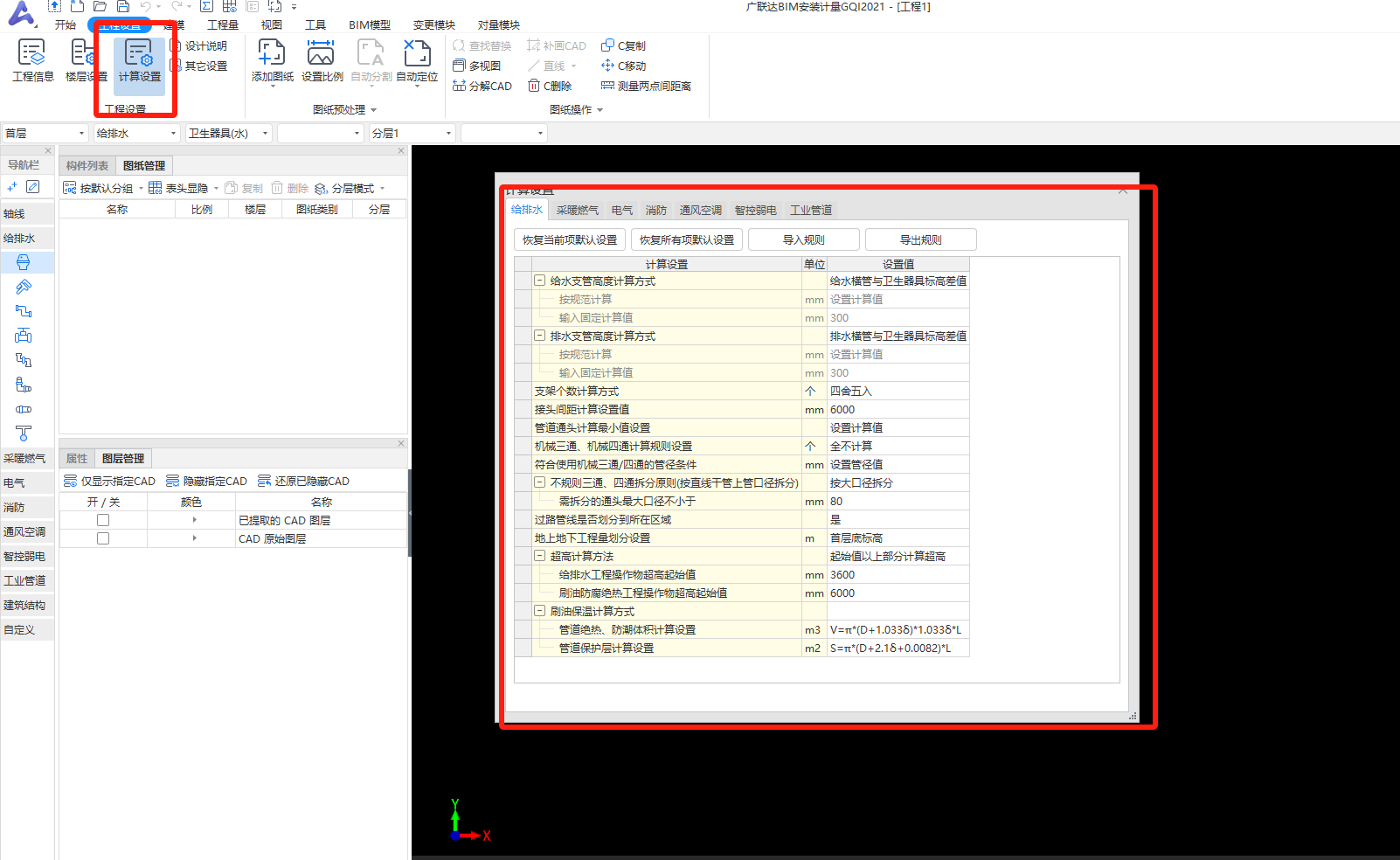Select 采暖燃气 in navigation sidebar
Screen dimensions: 1400x860
pyautogui.click(x=26, y=458)
